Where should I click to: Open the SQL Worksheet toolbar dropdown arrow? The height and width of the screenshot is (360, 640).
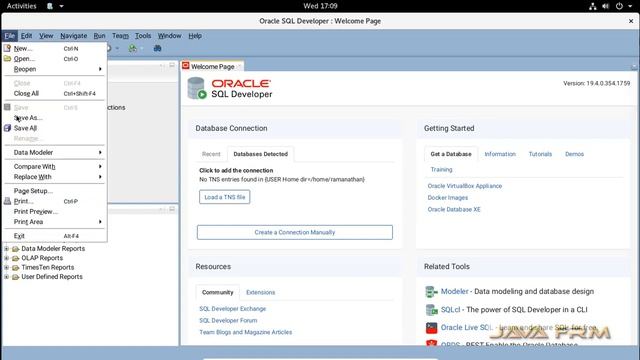coord(142,48)
